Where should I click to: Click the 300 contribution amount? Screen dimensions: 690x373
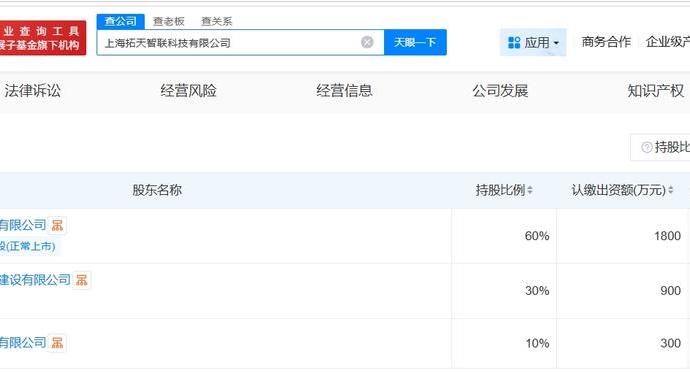671,343
